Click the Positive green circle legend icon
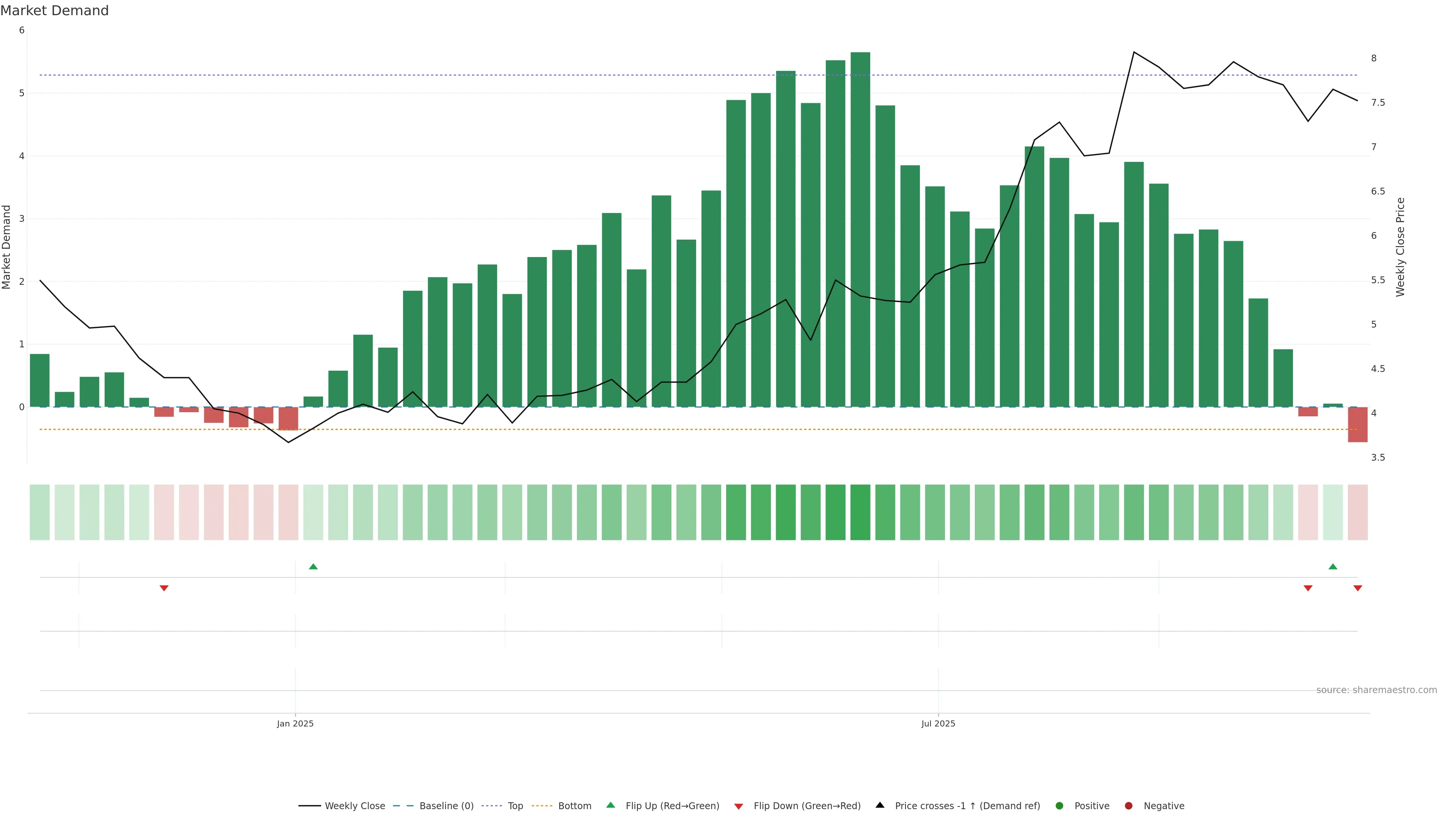Viewport: 1456px width, 819px height. pyautogui.click(x=1059, y=806)
